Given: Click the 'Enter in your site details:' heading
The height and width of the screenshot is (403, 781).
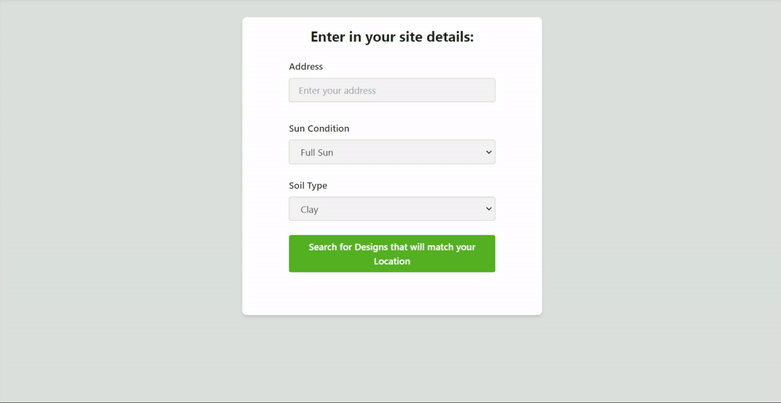Looking at the screenshot, I should tap(392, 37).
